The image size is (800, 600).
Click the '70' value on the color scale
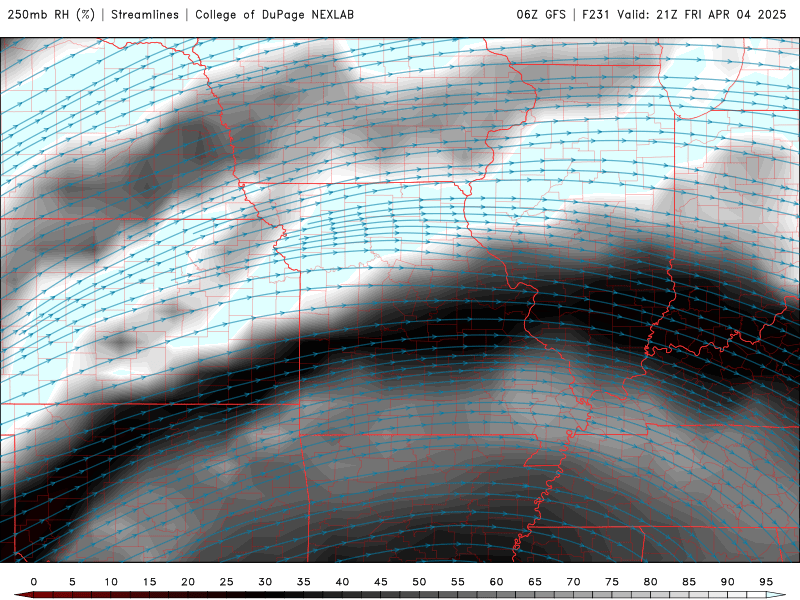[573, 582]
